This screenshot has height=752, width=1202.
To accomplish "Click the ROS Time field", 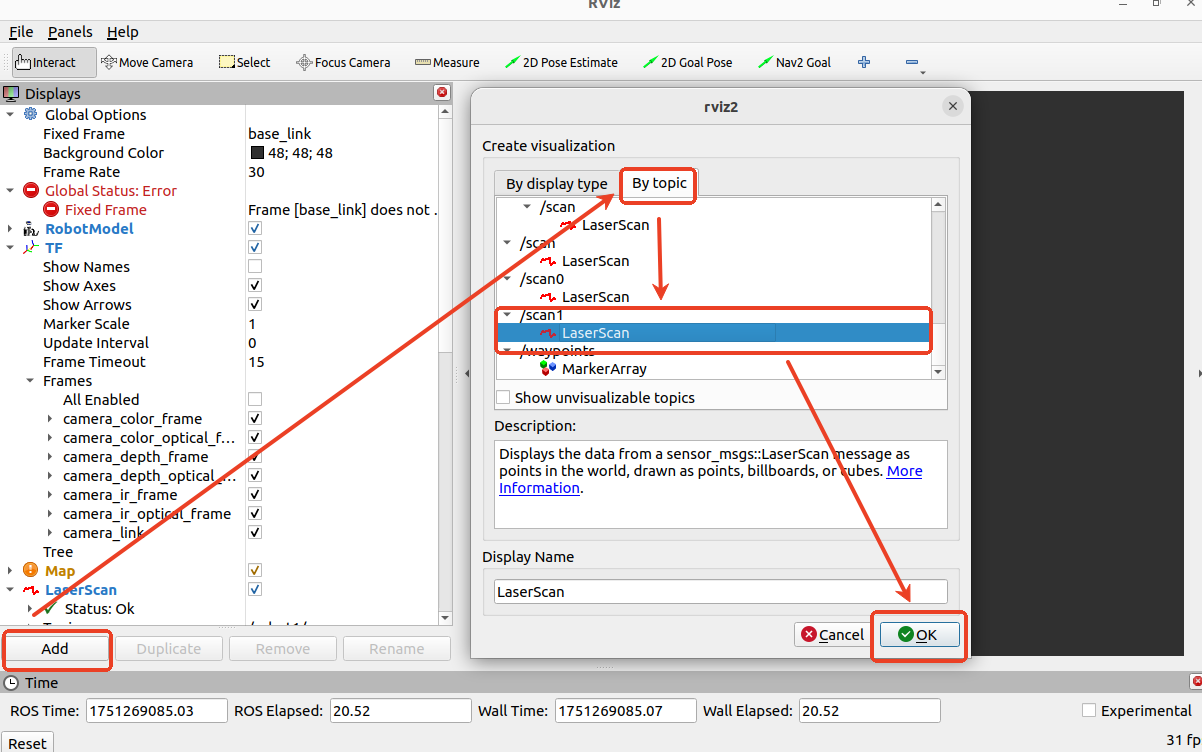I will [157, 710].
